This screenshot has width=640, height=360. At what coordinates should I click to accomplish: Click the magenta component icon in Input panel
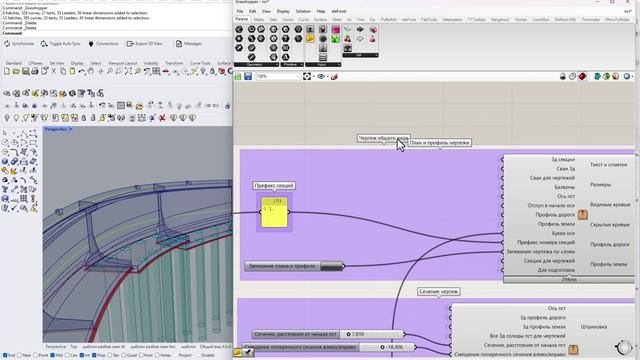point(336,30)
